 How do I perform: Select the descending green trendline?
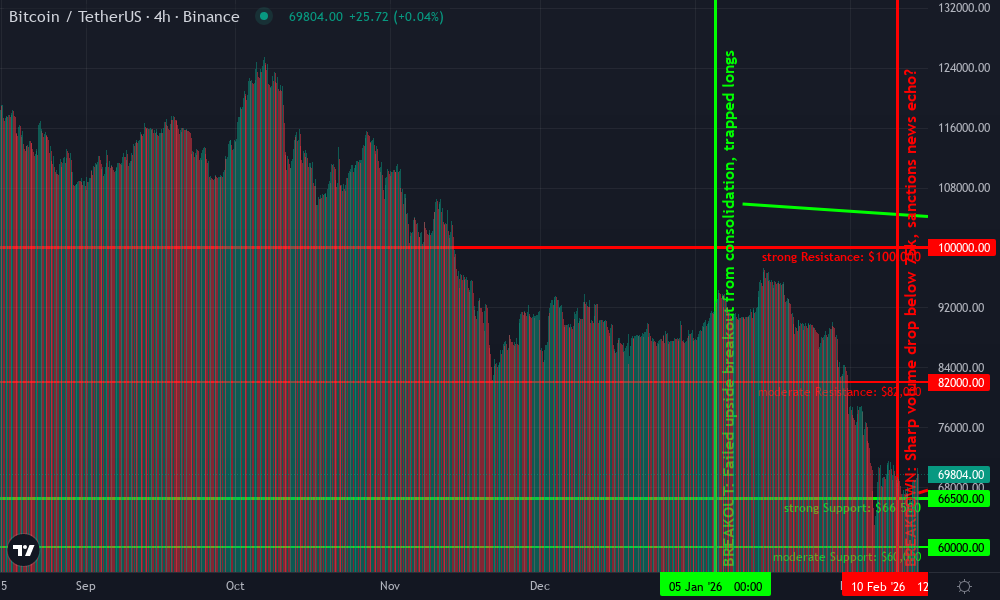[840, 210]
